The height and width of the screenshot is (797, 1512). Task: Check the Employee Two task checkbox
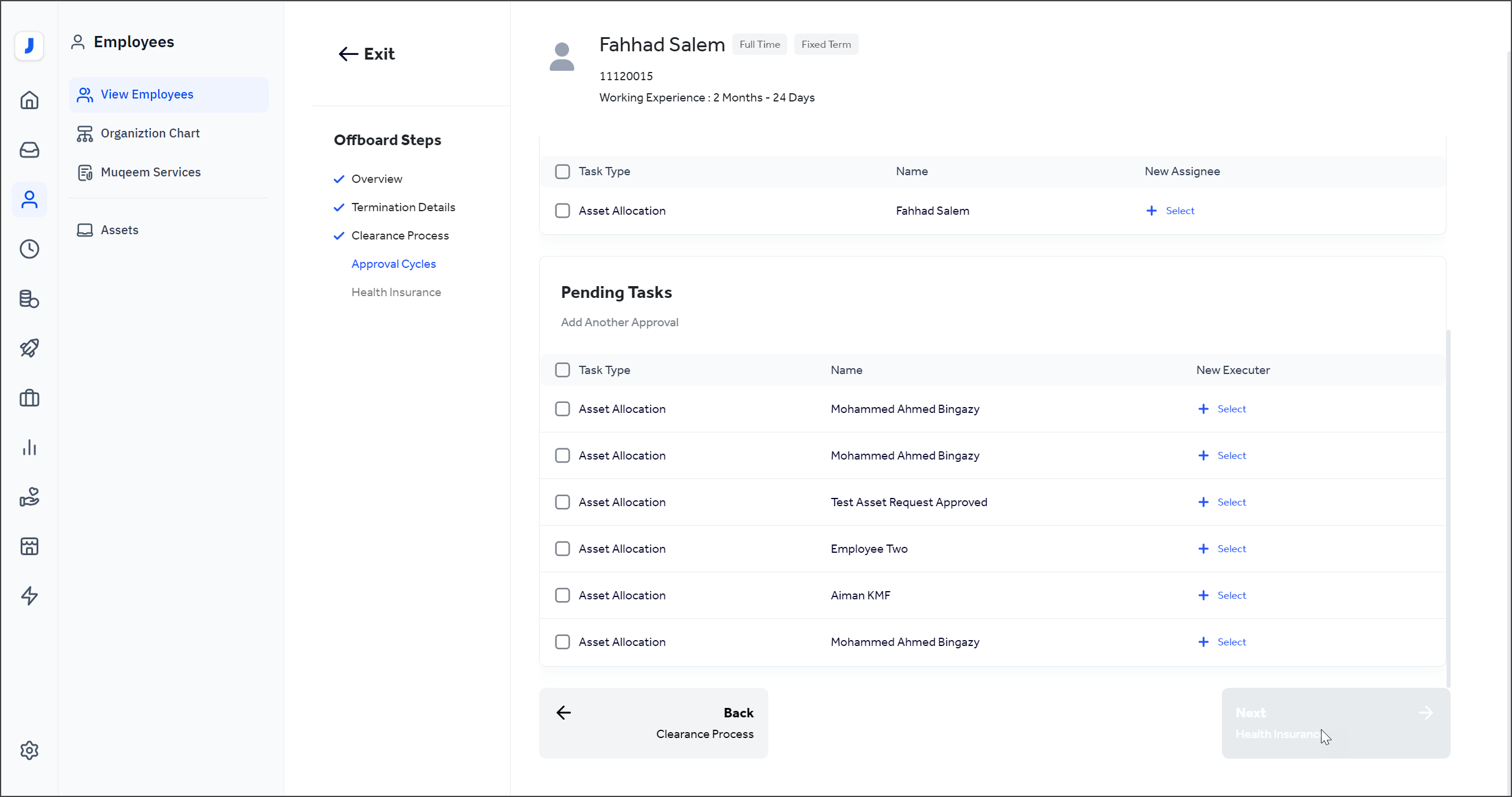pos(563,549)
